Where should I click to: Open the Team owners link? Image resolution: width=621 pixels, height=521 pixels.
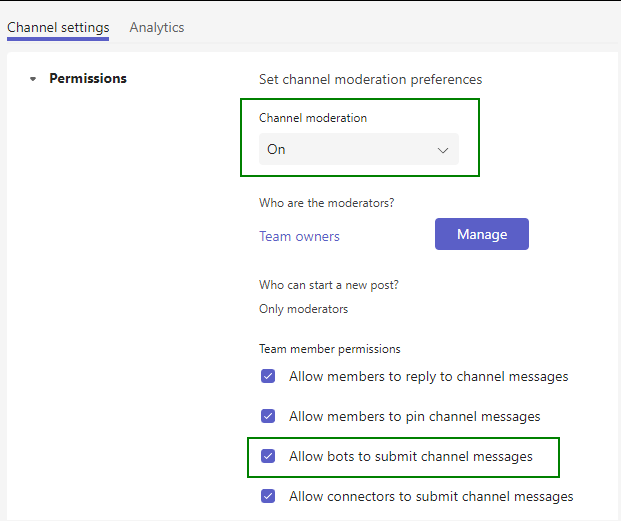point(299,236)
